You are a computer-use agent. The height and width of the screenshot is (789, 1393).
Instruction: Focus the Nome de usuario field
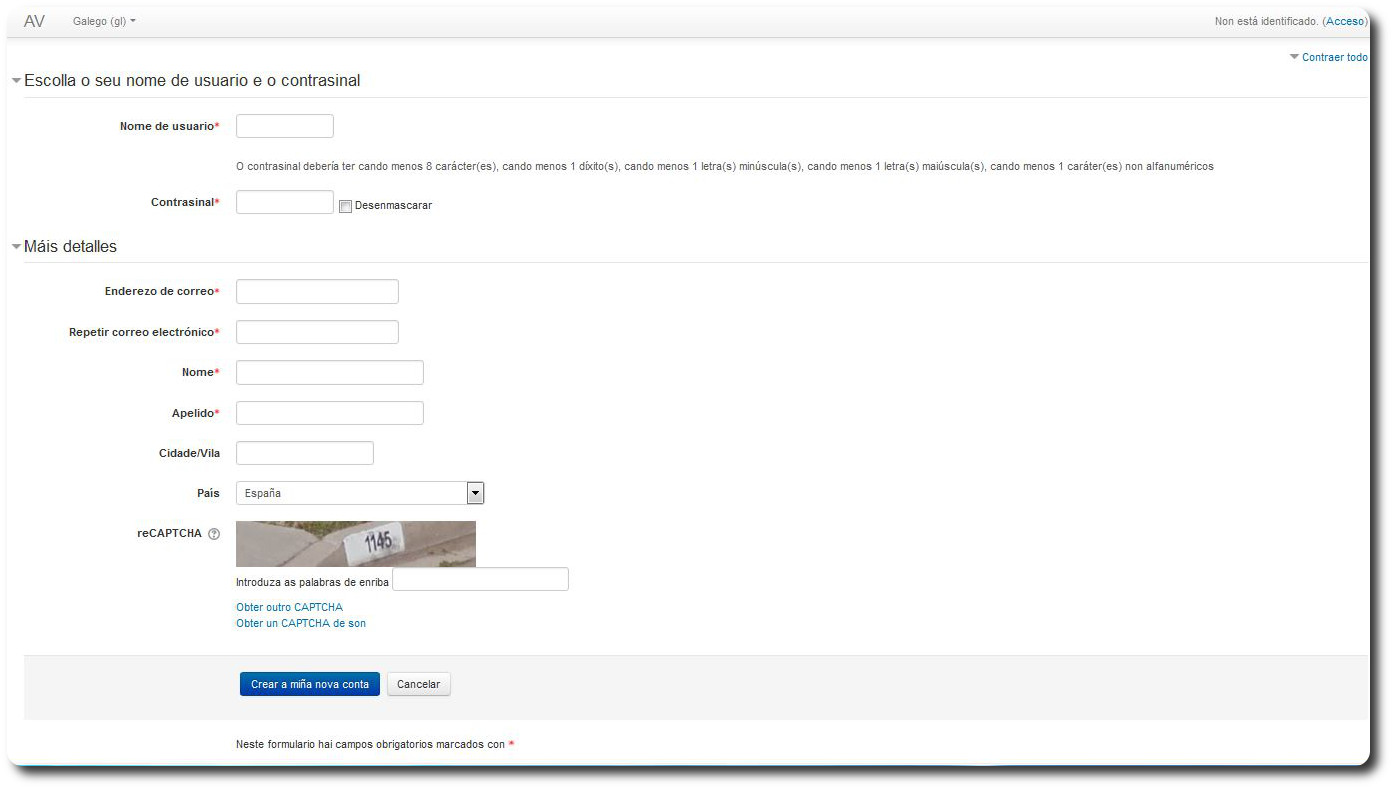point(285,126)
